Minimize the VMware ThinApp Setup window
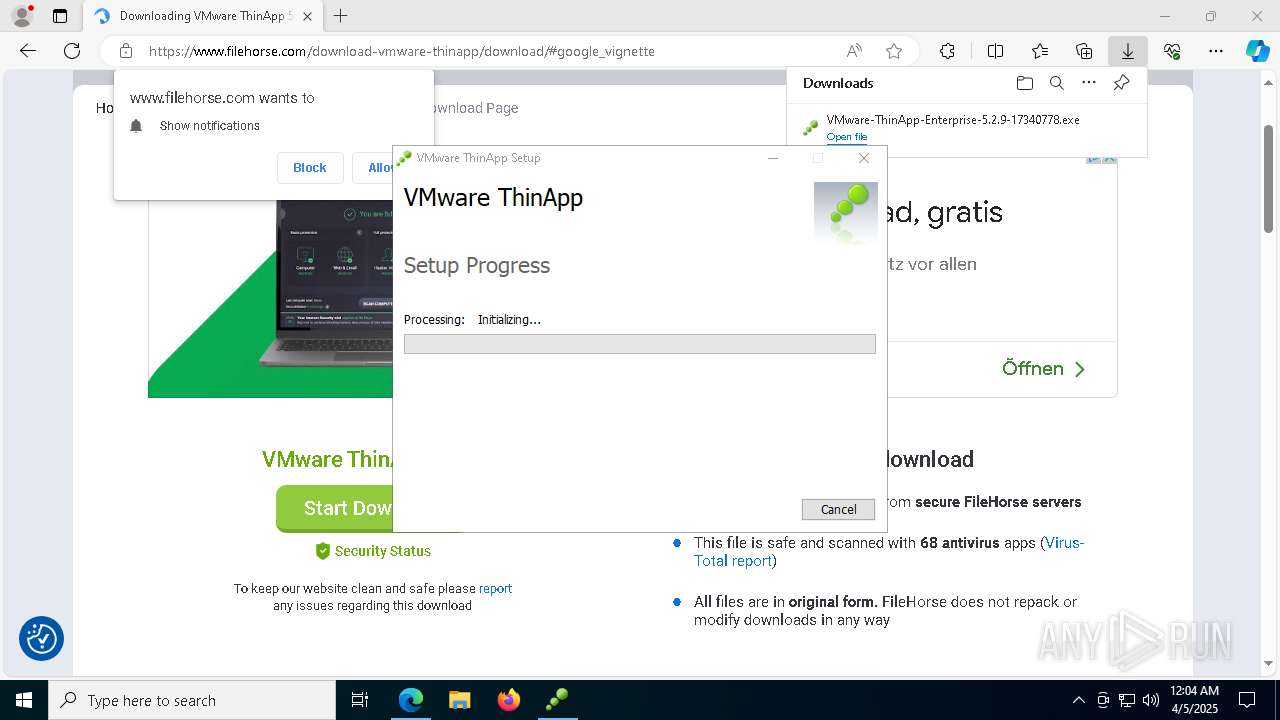The height and width of the screenshot is (720, 1280). pos(773,158)
